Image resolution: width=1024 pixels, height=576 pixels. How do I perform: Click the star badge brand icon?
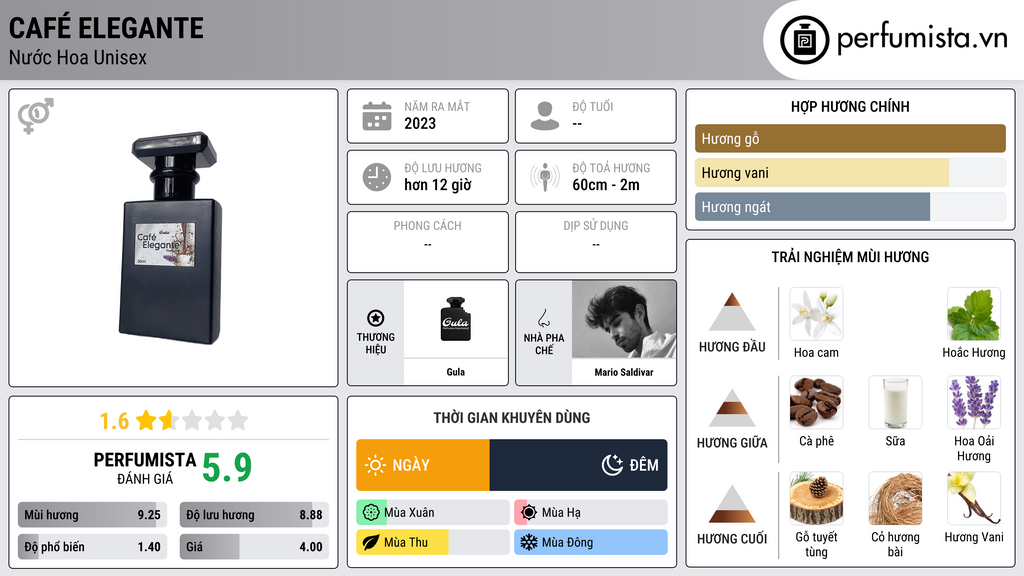pos(376,318)
